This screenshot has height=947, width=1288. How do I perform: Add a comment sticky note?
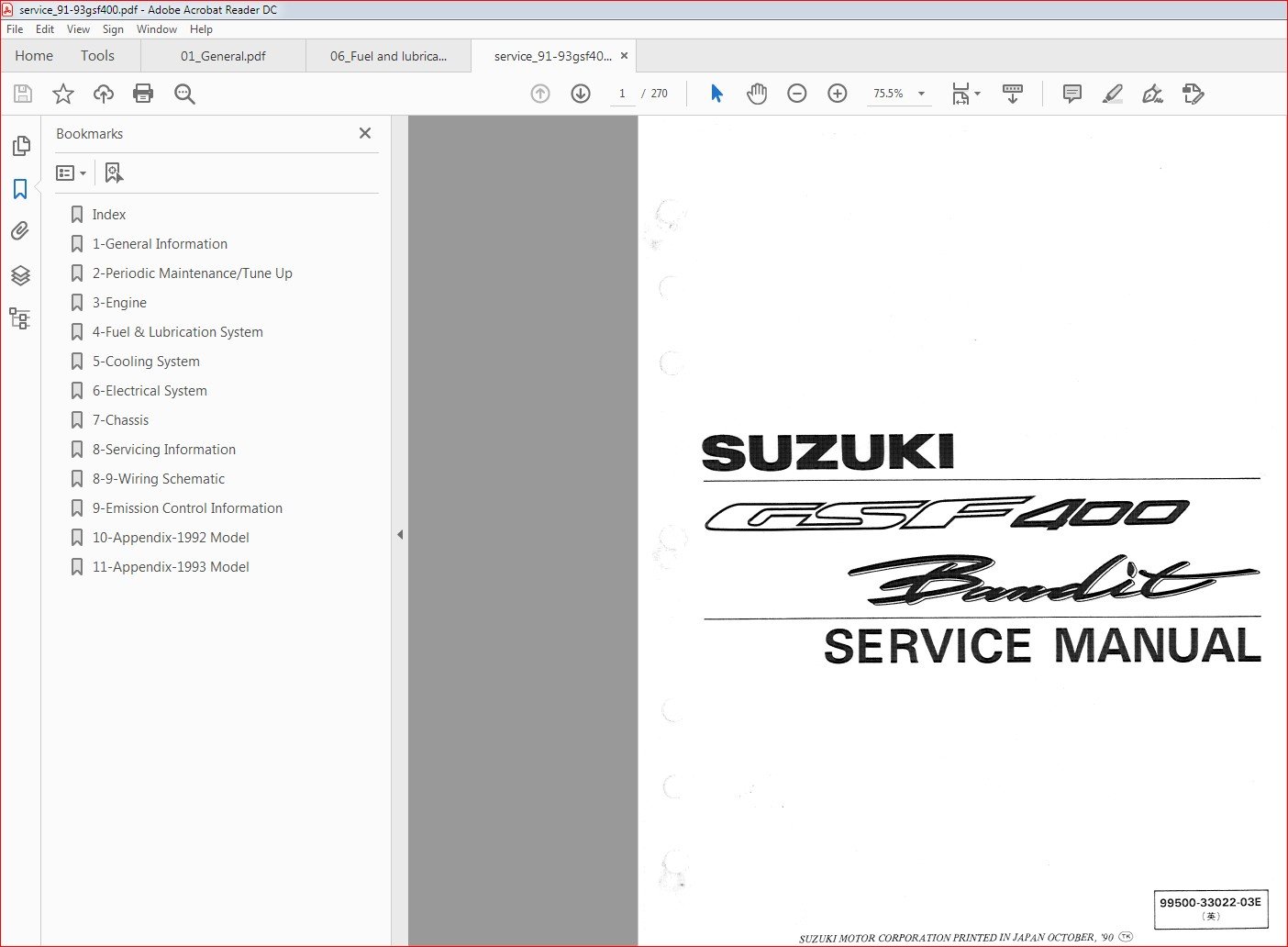click(1071, 94)
